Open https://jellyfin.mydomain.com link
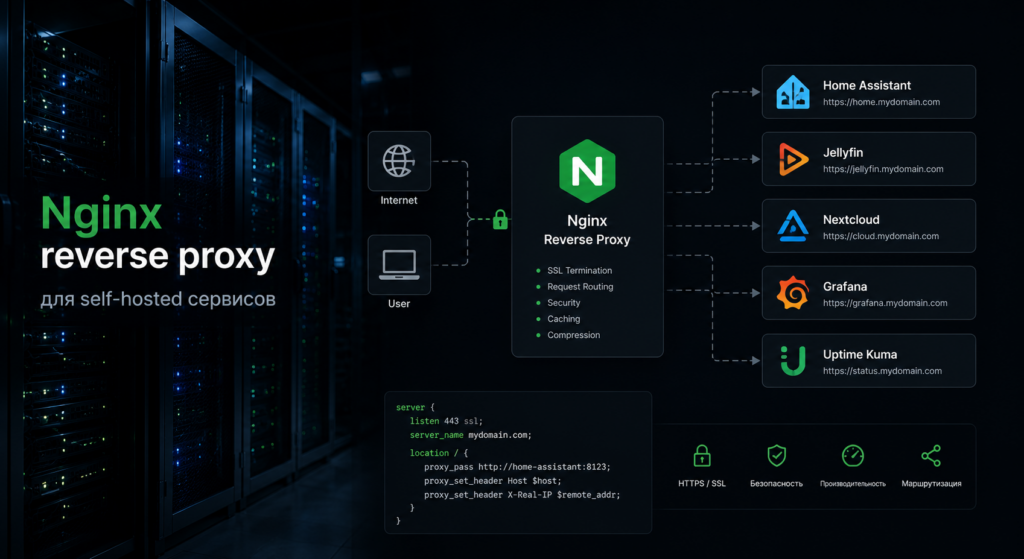 (x=883, y=169)
